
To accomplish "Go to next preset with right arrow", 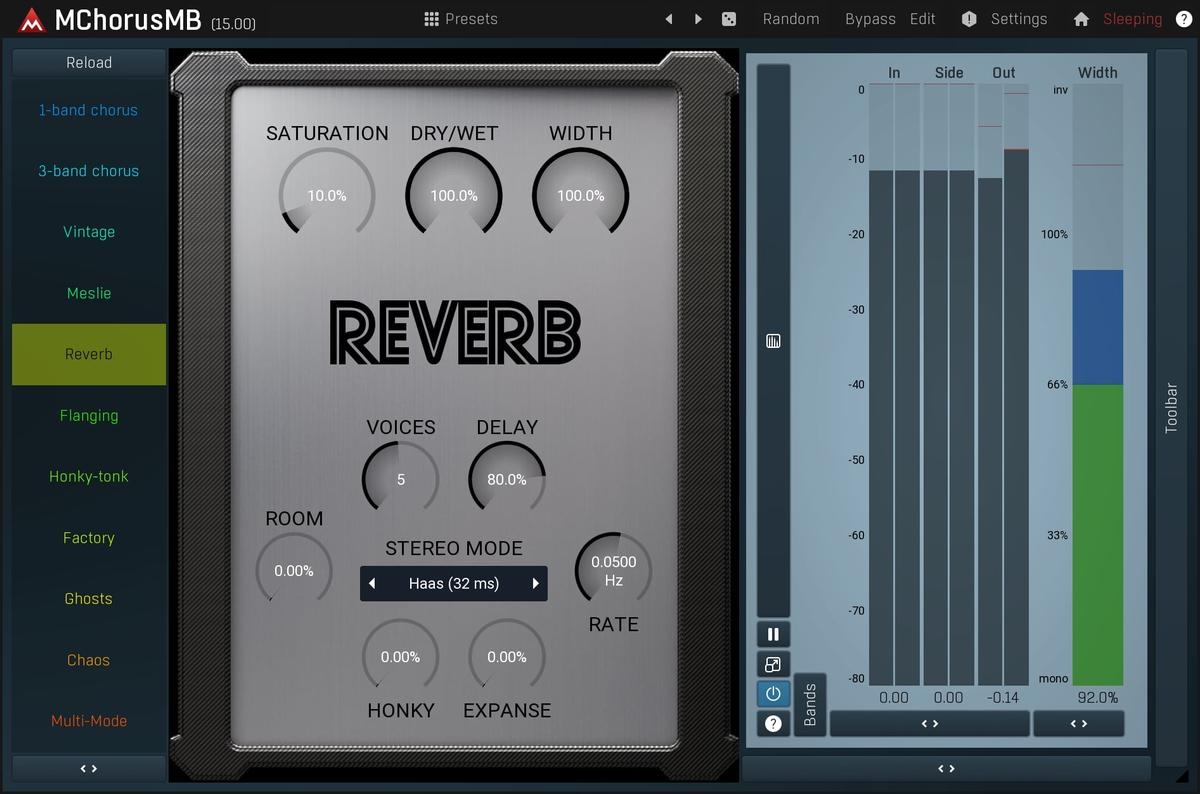I will pos(698,19).
